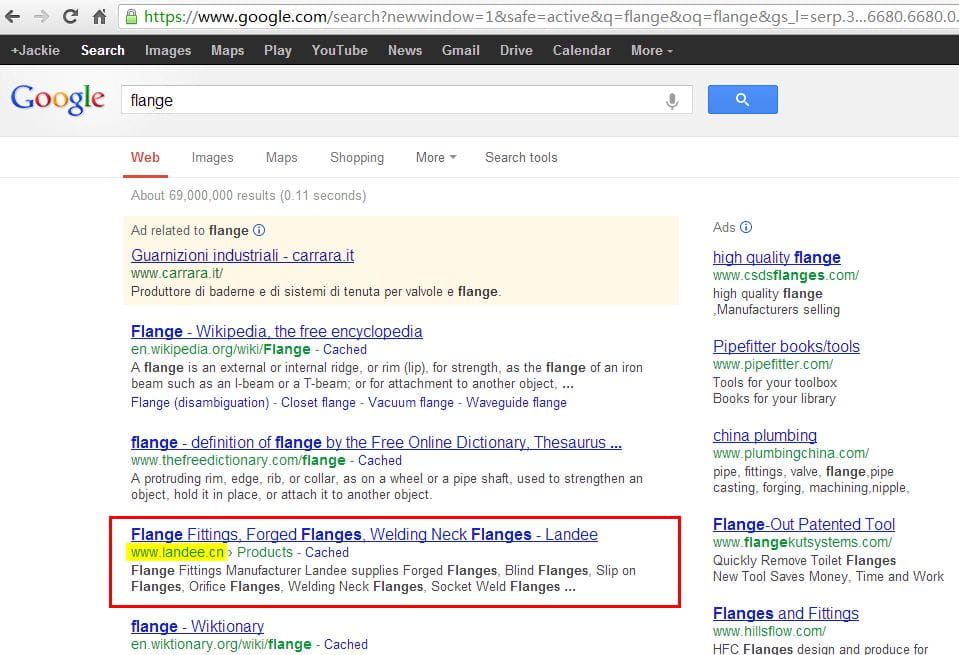Open Waveguide flange sitelink
This screenshot has height=655, width=959.
click(x=516, y=402)
